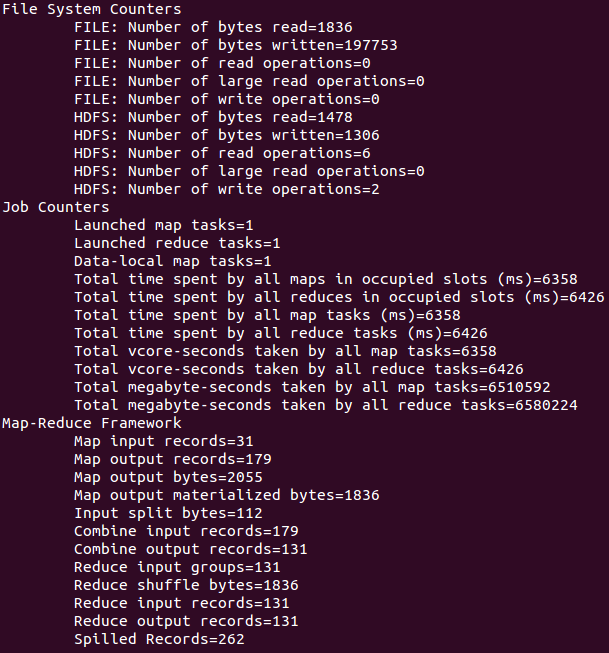The width and height of the screenshot is (609, 653).
Task: Click the "Job Counters" heading
Action: coord(56,207)
